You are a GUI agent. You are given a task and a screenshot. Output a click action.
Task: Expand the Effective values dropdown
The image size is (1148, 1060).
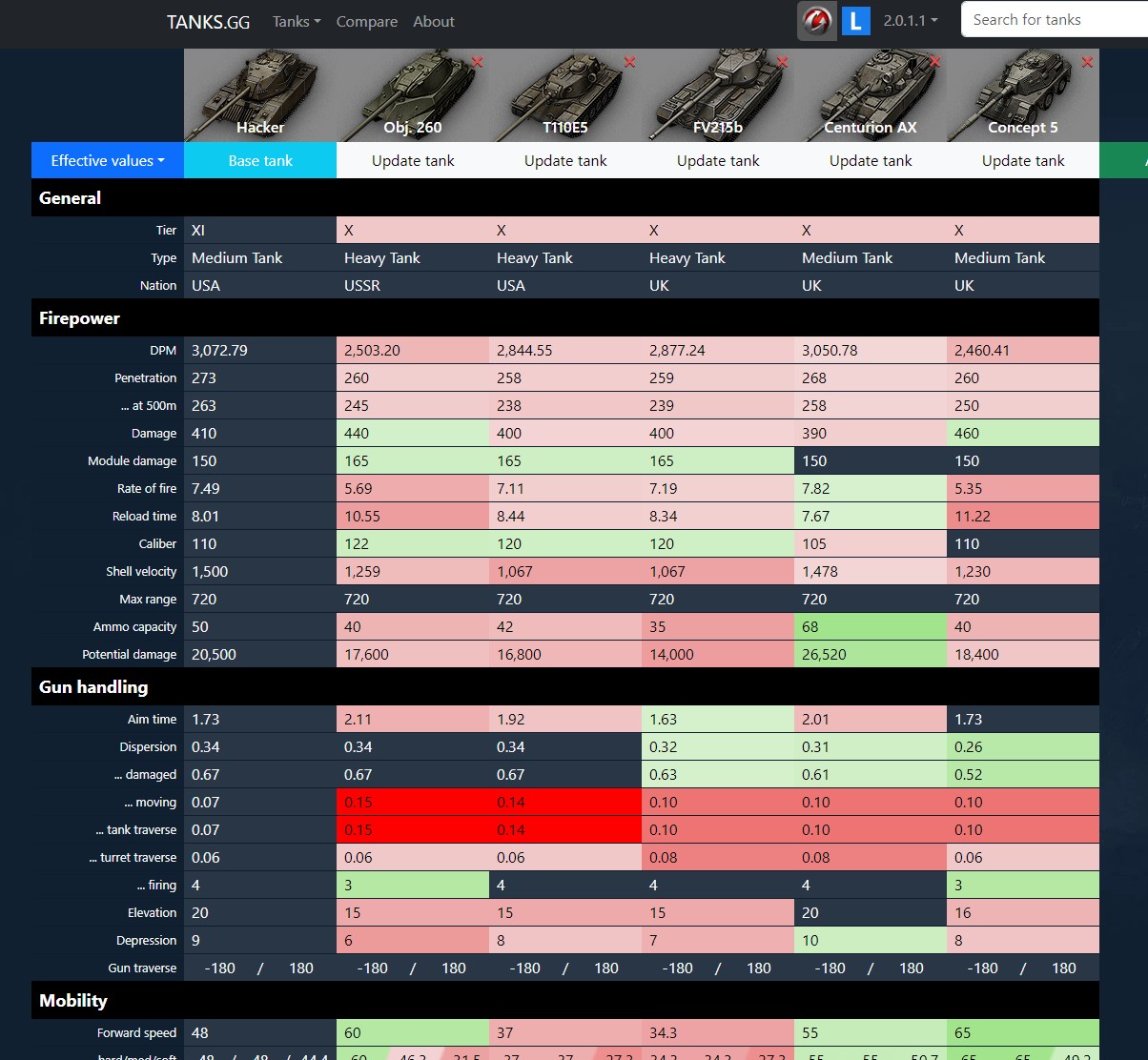coord(108,160)
